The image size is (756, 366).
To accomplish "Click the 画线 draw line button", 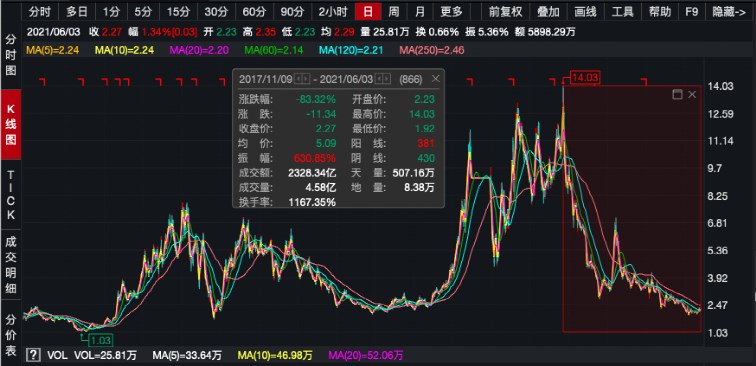I will click(x=585, y=12).
